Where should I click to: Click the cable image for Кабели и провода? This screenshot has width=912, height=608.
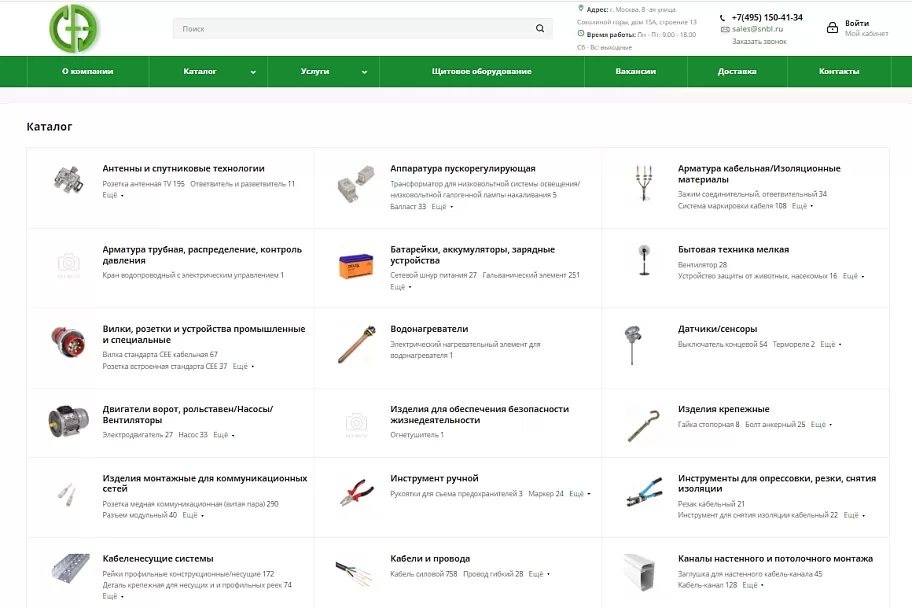pos(353,572)
